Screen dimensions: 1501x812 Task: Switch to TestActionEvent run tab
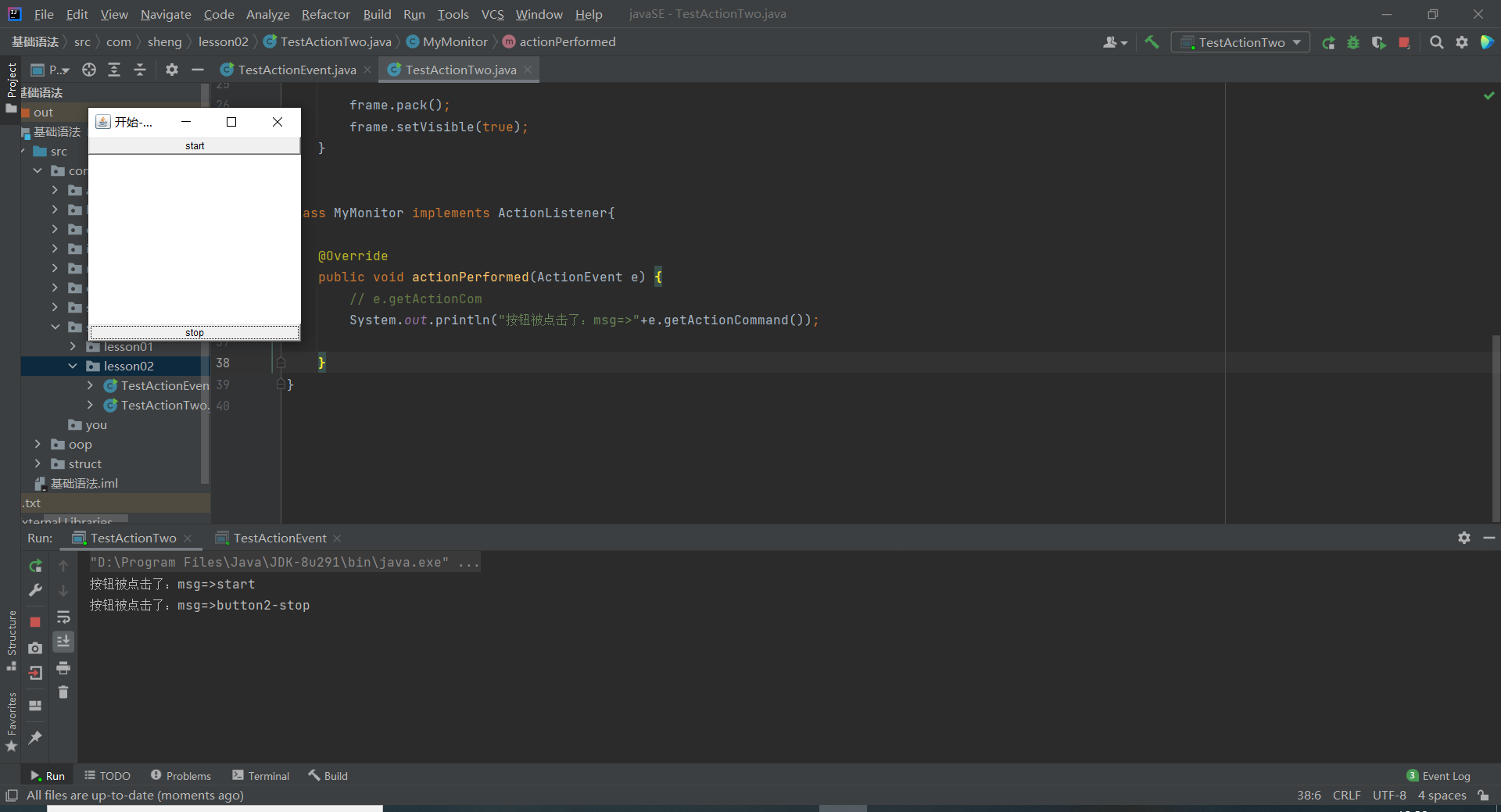[x=279, y=538]
